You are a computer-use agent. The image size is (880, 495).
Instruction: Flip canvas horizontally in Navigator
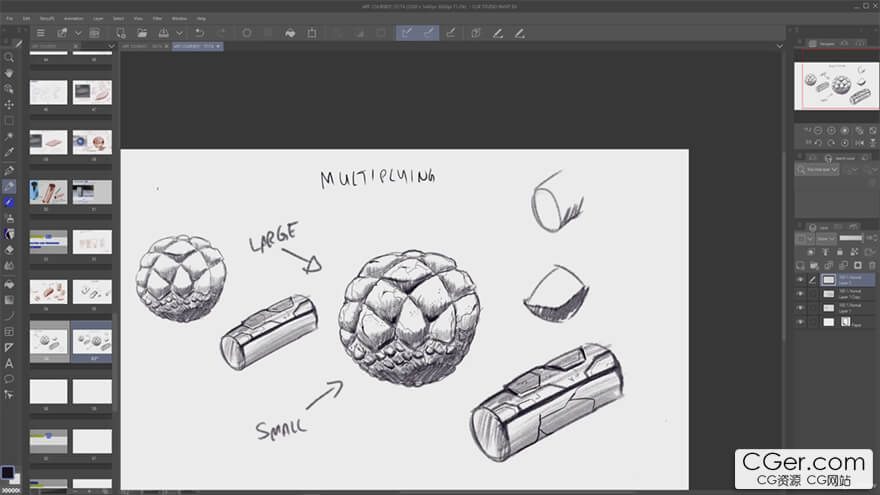[x=859, y=143]
